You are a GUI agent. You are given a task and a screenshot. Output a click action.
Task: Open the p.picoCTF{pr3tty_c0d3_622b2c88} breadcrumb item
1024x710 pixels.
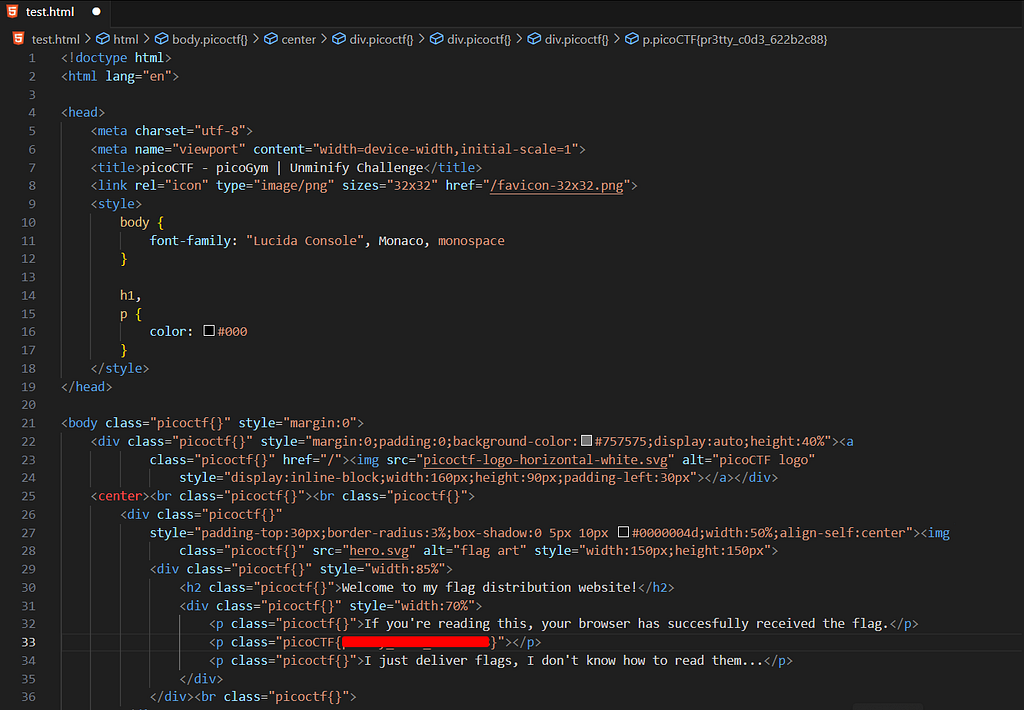(735, 39)
